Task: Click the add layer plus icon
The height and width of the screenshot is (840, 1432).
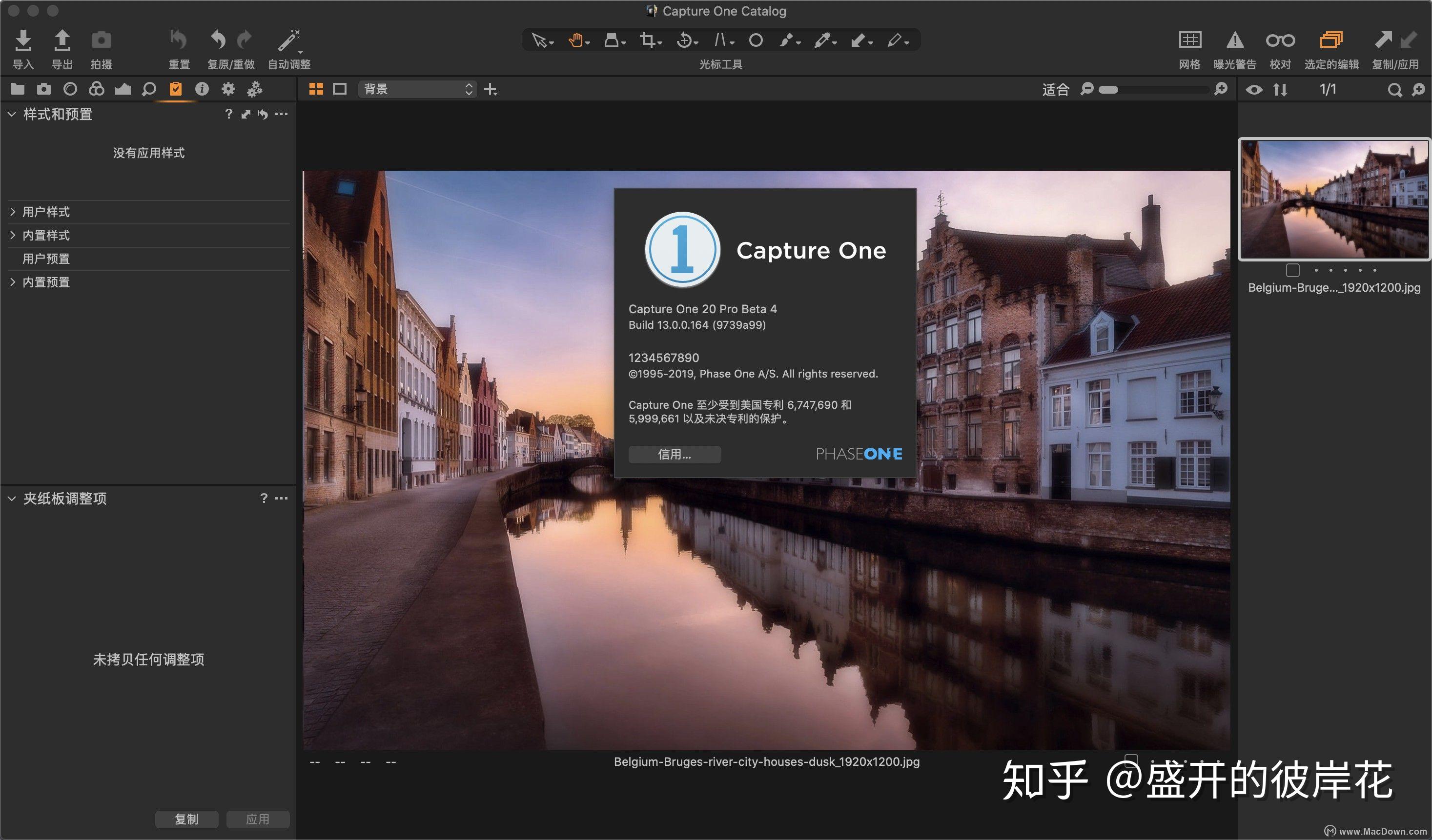Action: click(x=491, y=89)
